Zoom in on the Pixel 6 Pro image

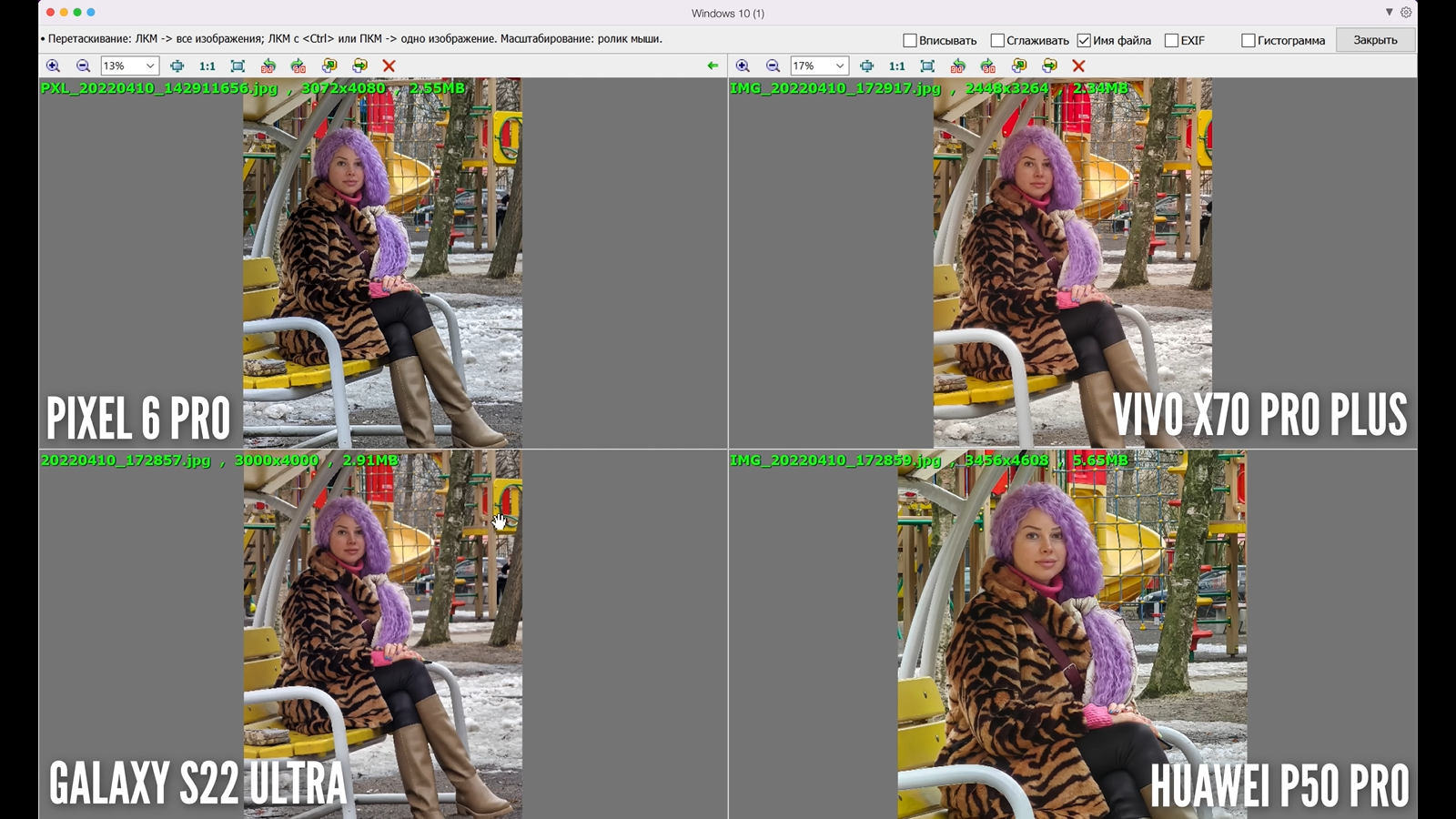click(53, 66)
